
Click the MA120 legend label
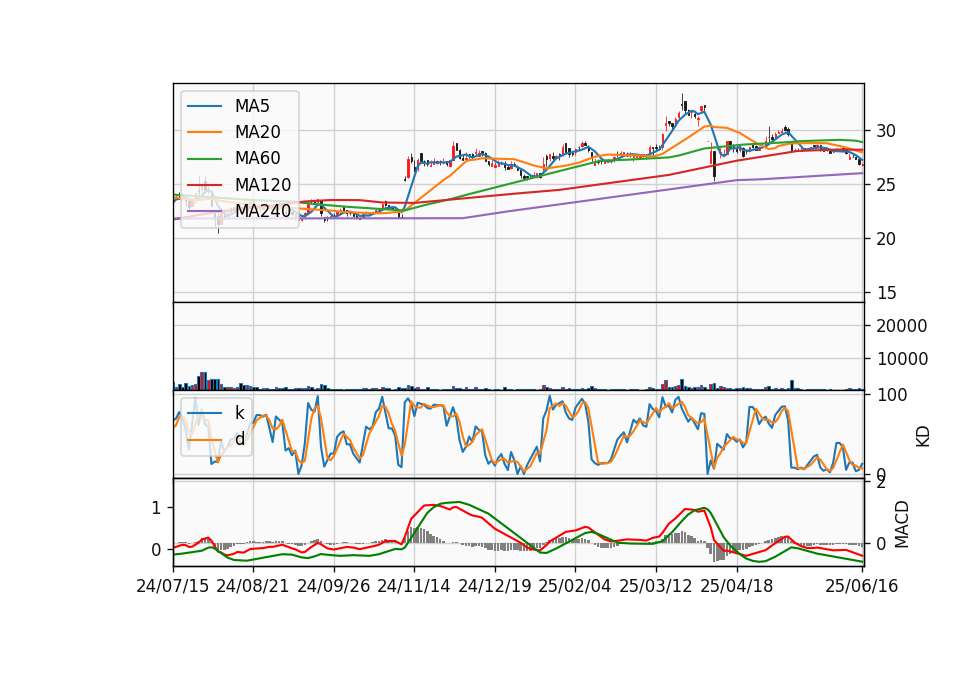[263, 185]
